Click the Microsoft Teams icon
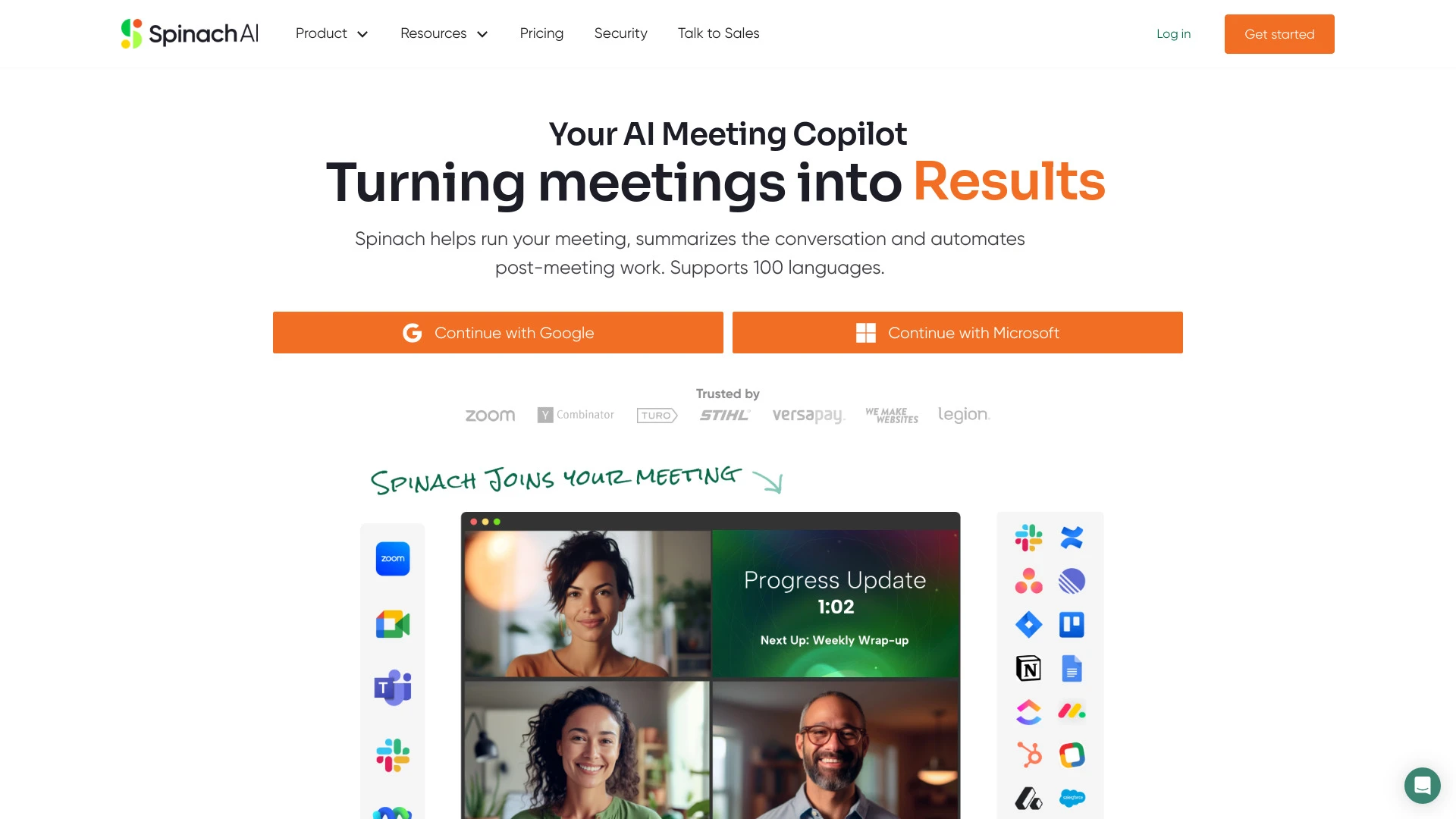1456x819 pixels. [392, 688]
